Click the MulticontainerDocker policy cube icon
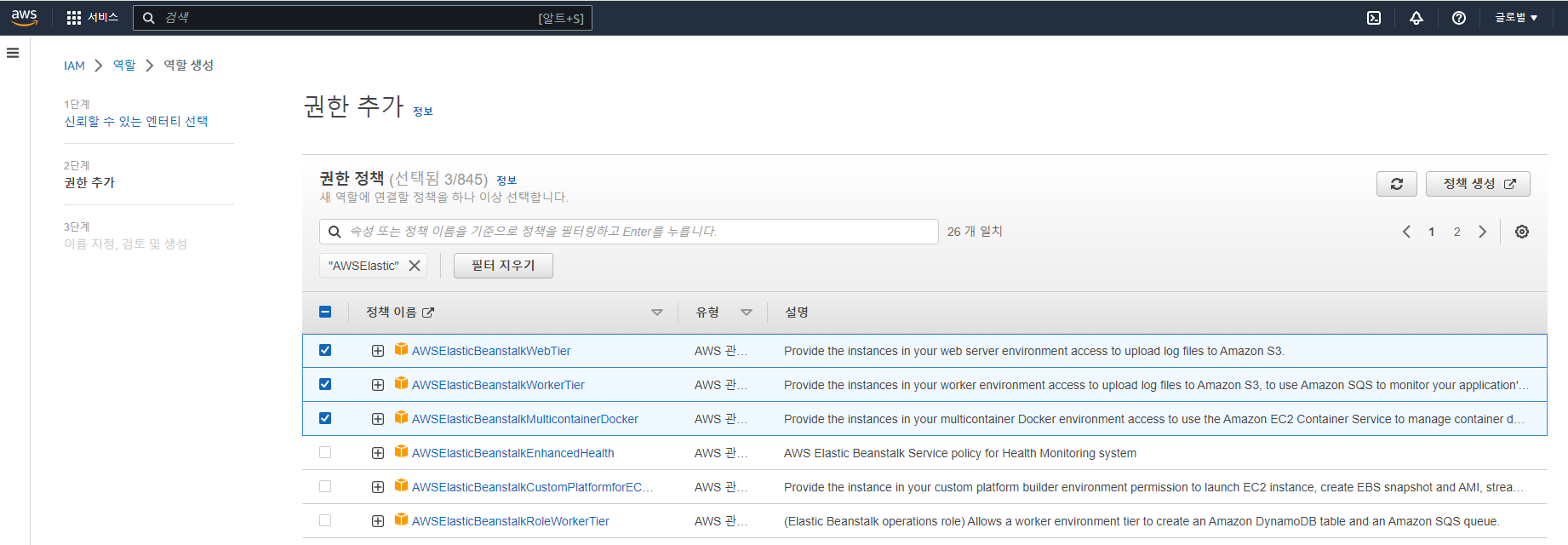 coord(402,417)
